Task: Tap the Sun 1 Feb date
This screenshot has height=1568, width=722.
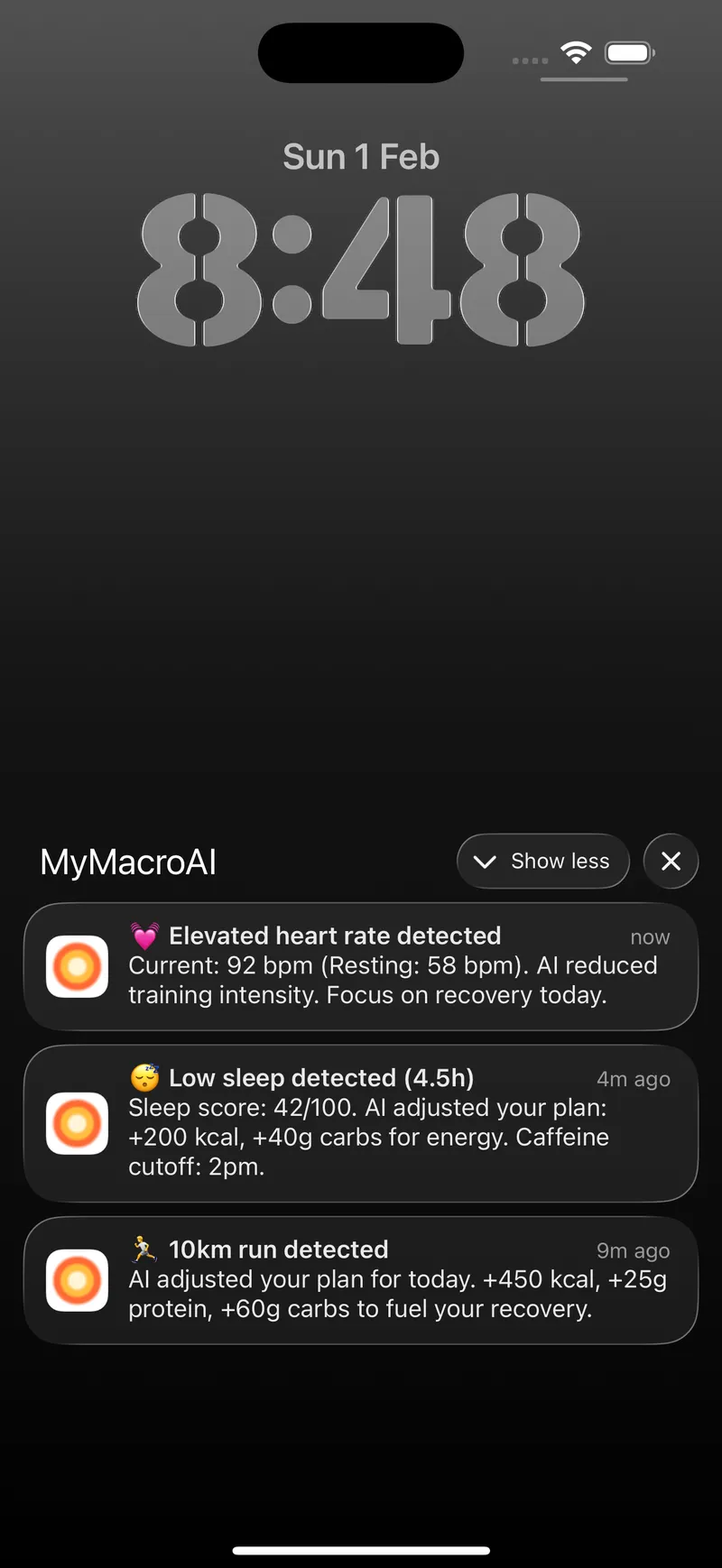Action: point(361,157)
